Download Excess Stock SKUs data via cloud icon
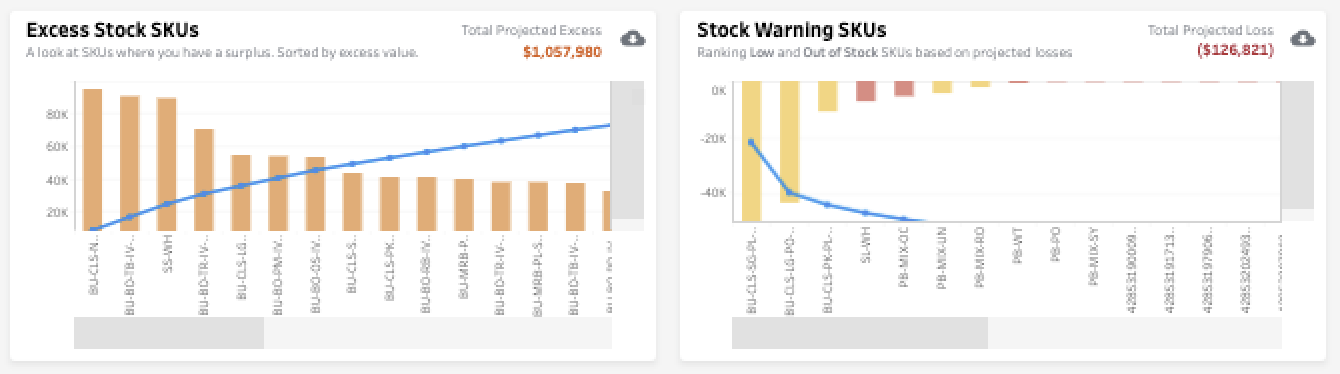 pos(632,38)
